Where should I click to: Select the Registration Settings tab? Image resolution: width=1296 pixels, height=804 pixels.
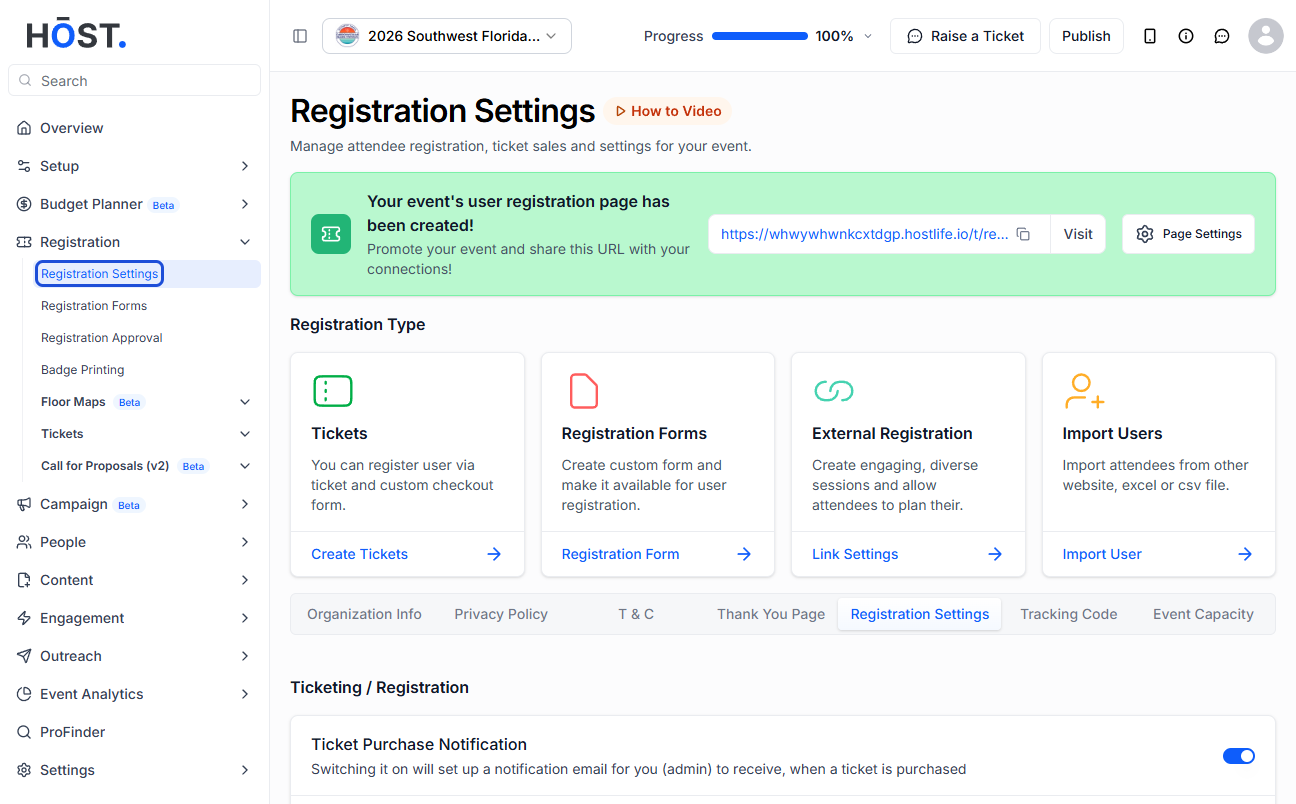coord(920,614)
